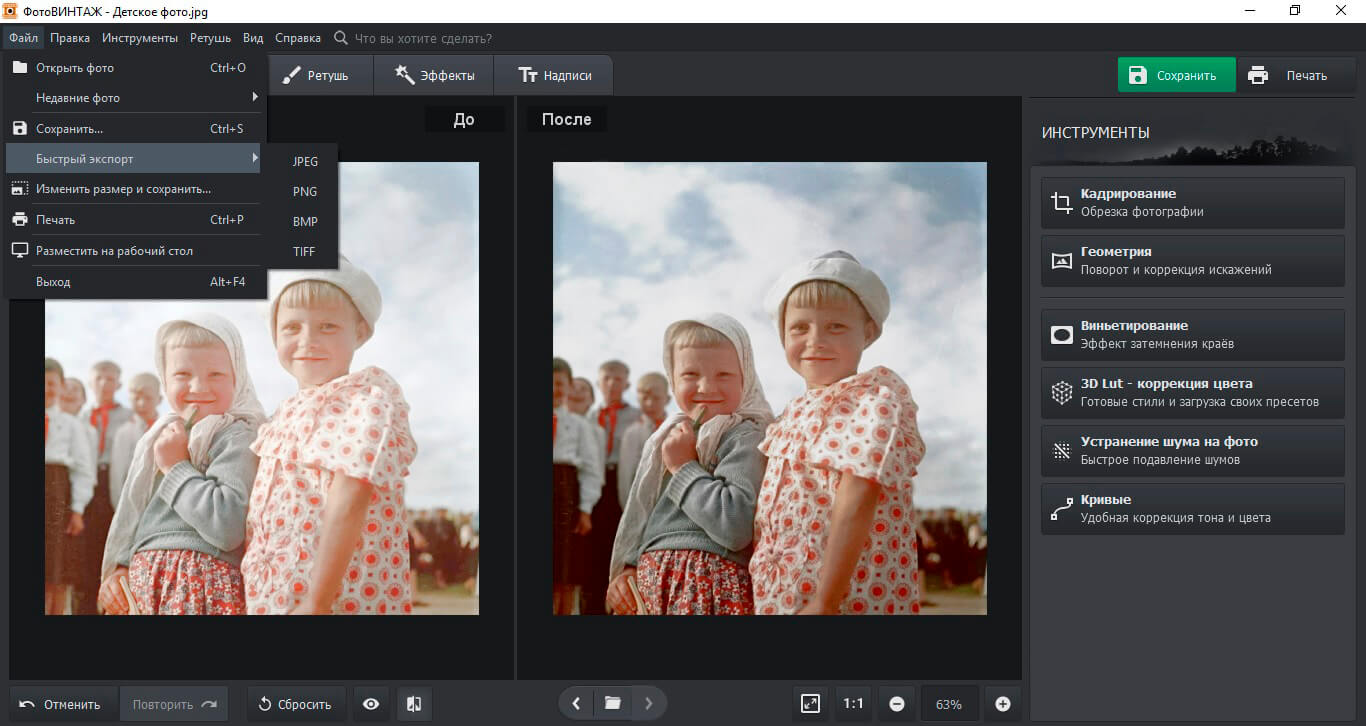Image resolution: width=1366 pixels, height=726 pixels.
Task: Open the folder icon between navigation arrows
Action: point(613,704)
